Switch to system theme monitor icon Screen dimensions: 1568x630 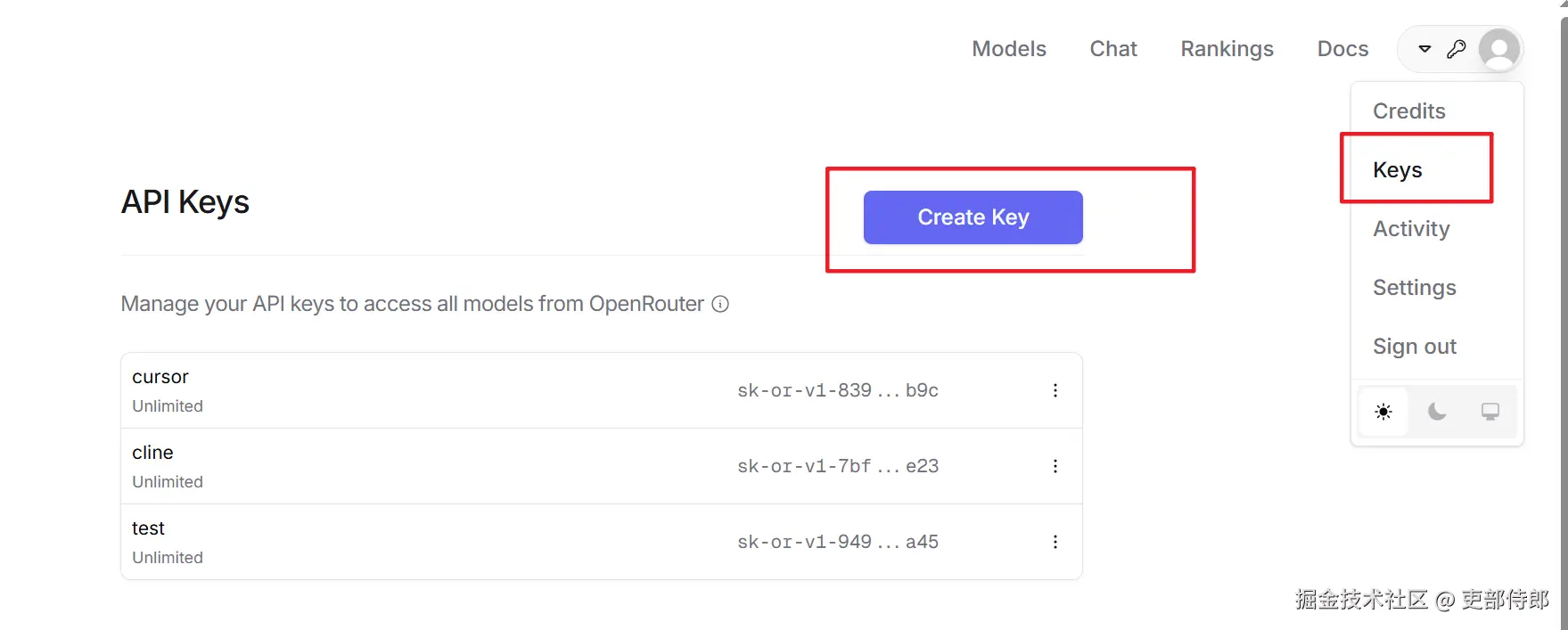(1490, 412)
